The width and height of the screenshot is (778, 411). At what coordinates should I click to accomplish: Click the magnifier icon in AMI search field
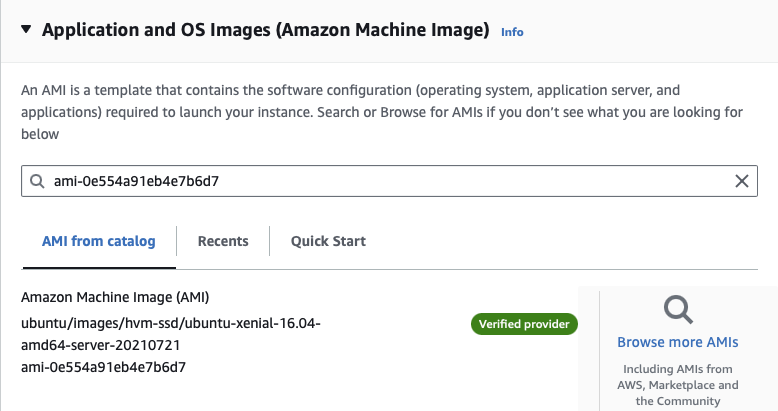[38, 181]
